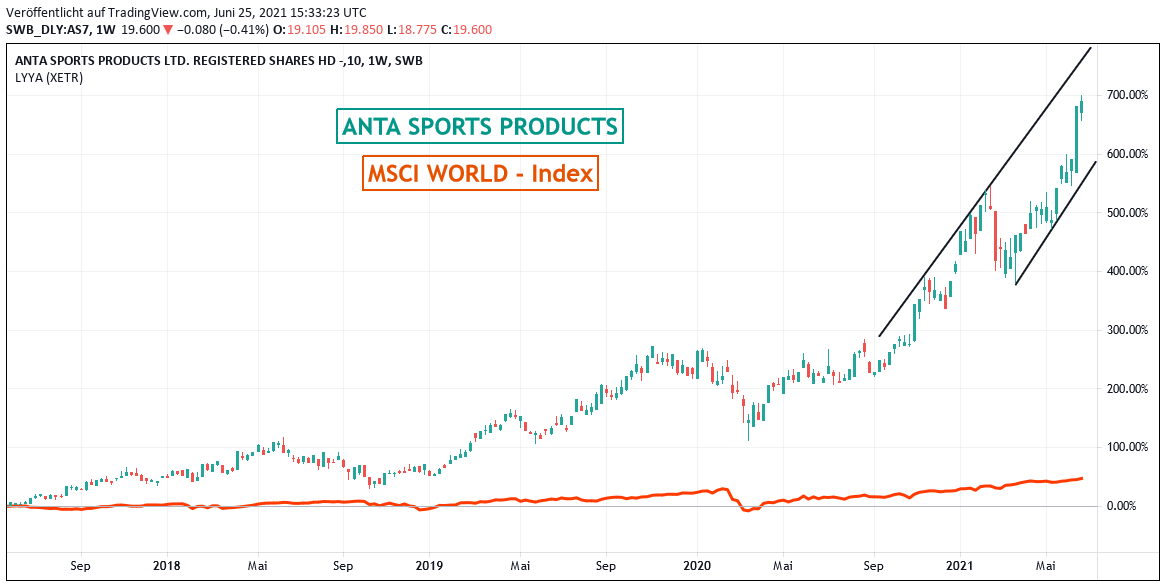Select the orange 'MSCI WORLD - Index' text box
The height and width of the screenshot is (587, 1166).
point(480,173)
